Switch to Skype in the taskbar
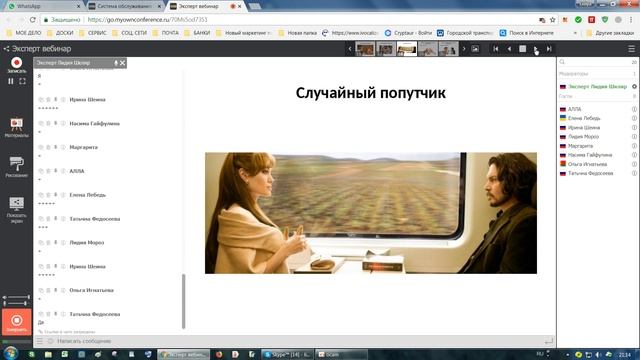Screen dimensions: 640x360 288,354
